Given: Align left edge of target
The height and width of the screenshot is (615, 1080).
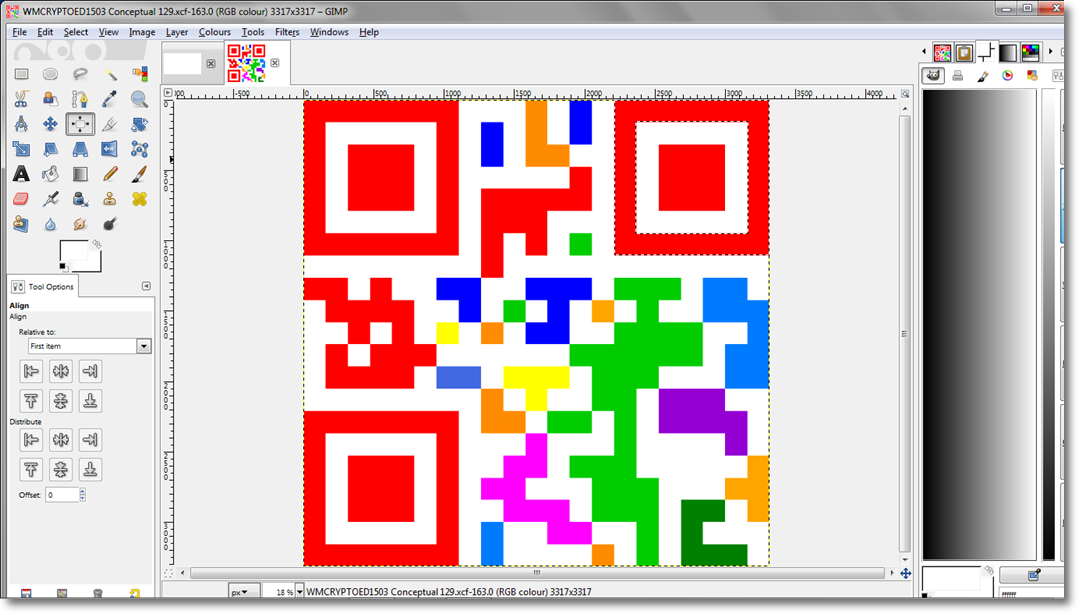Looking at the screenshot, I should (x=31, y=371).
